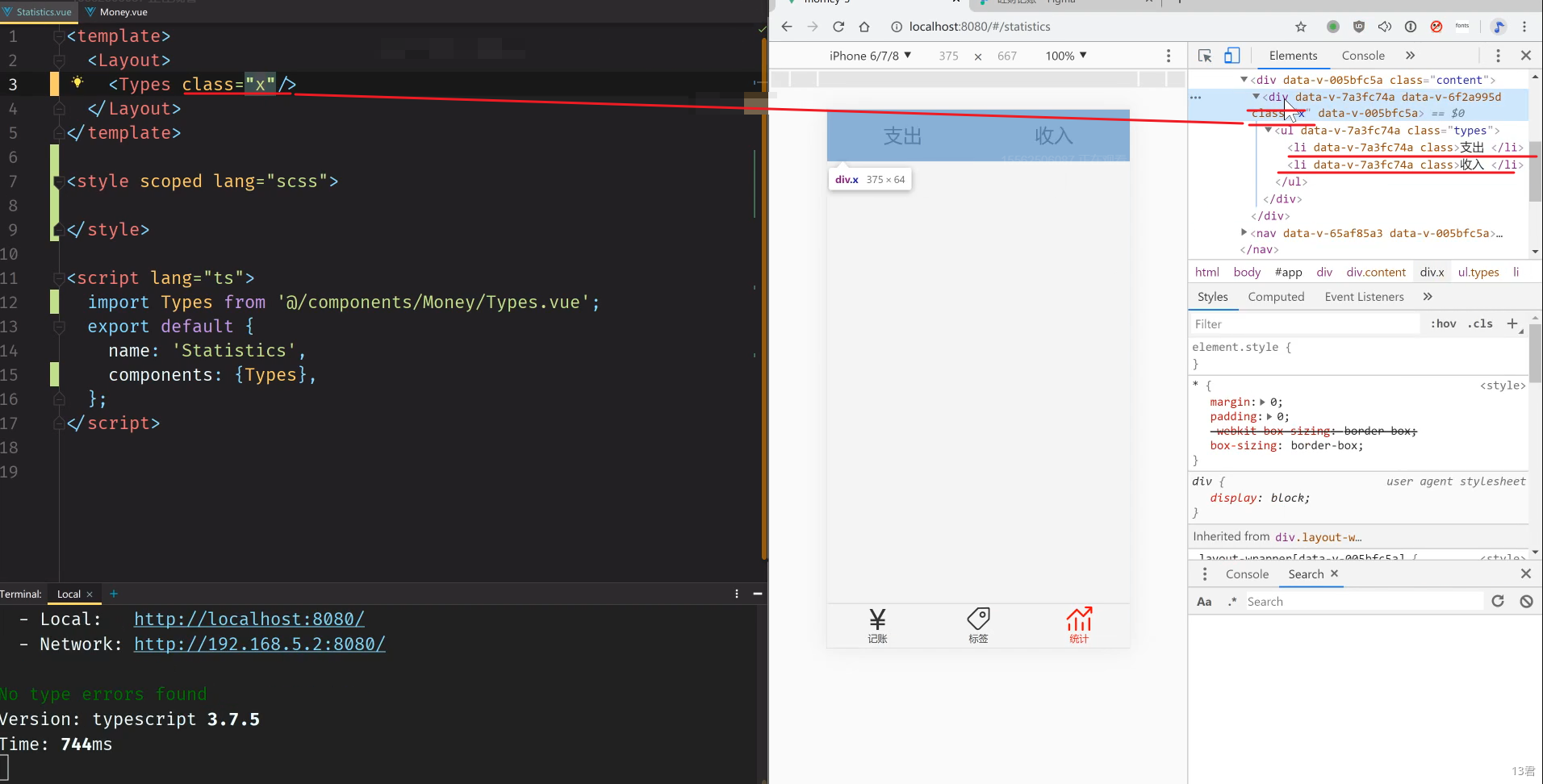Open the Chrome main menu
The height and width of the screenshot is (784, 1543).
tap(1524, 27)
